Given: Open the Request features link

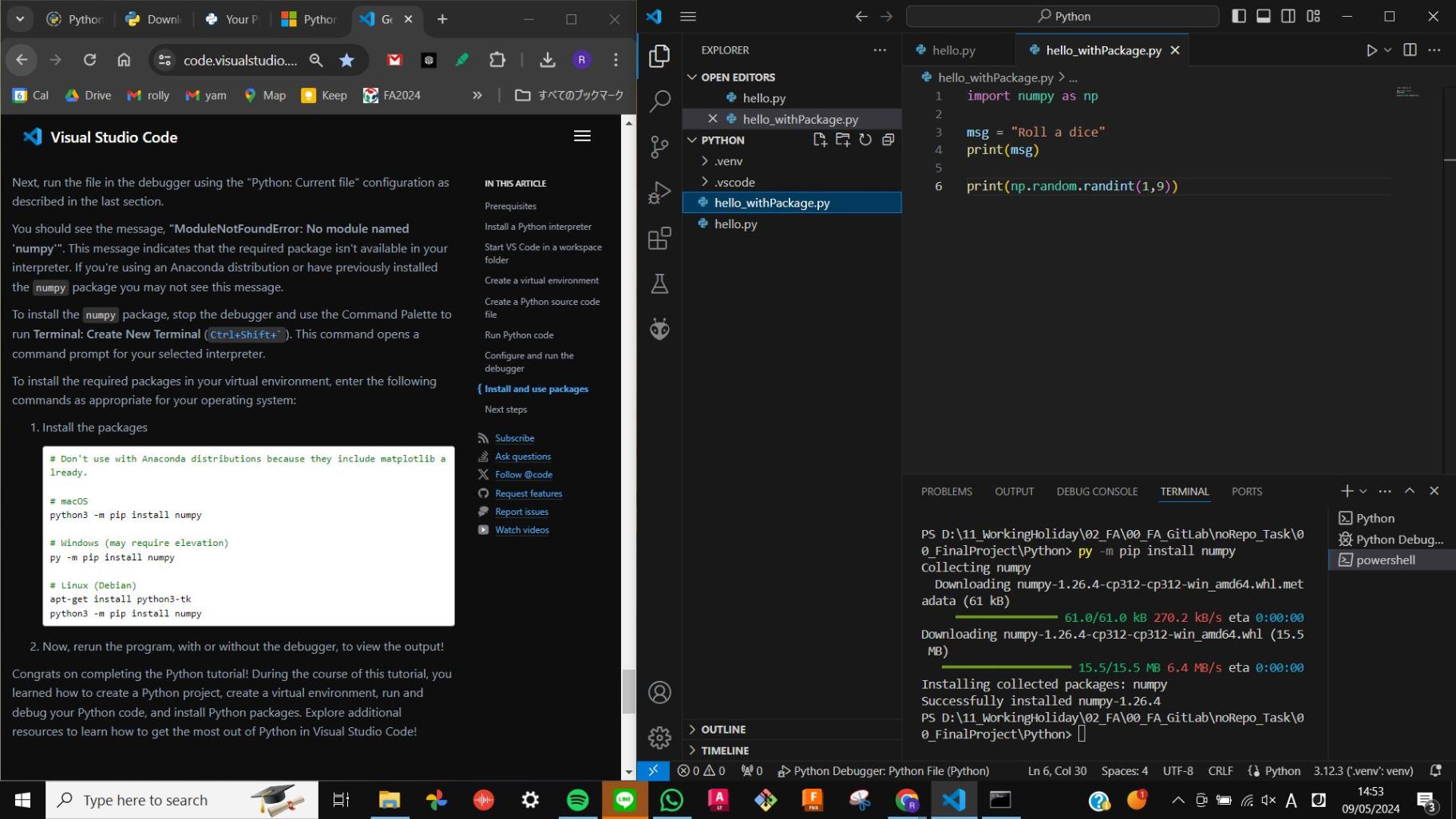Looking at the screenshot, I should click(x=528, y=493).
